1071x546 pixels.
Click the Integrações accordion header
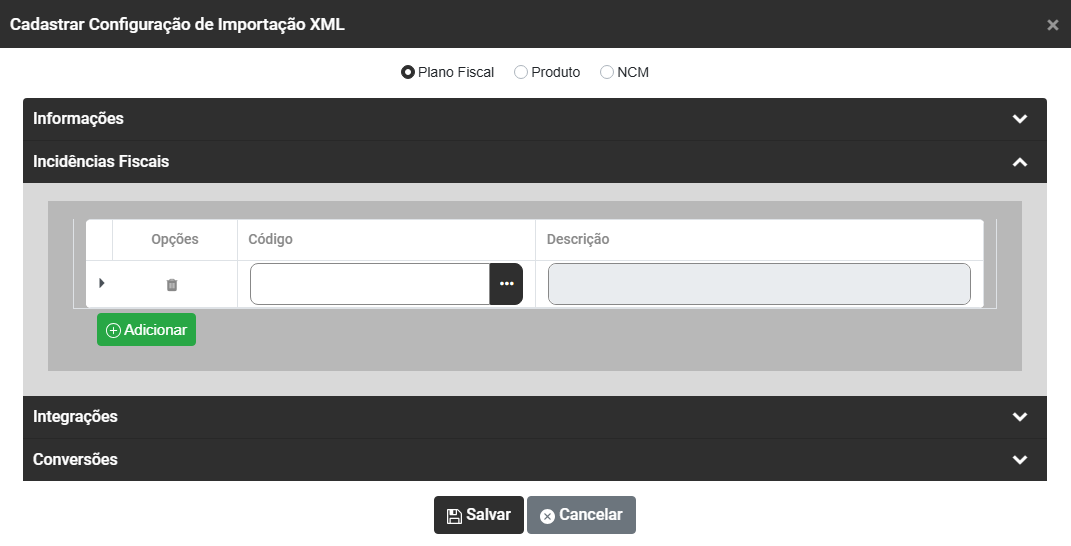tap(75, 417)
